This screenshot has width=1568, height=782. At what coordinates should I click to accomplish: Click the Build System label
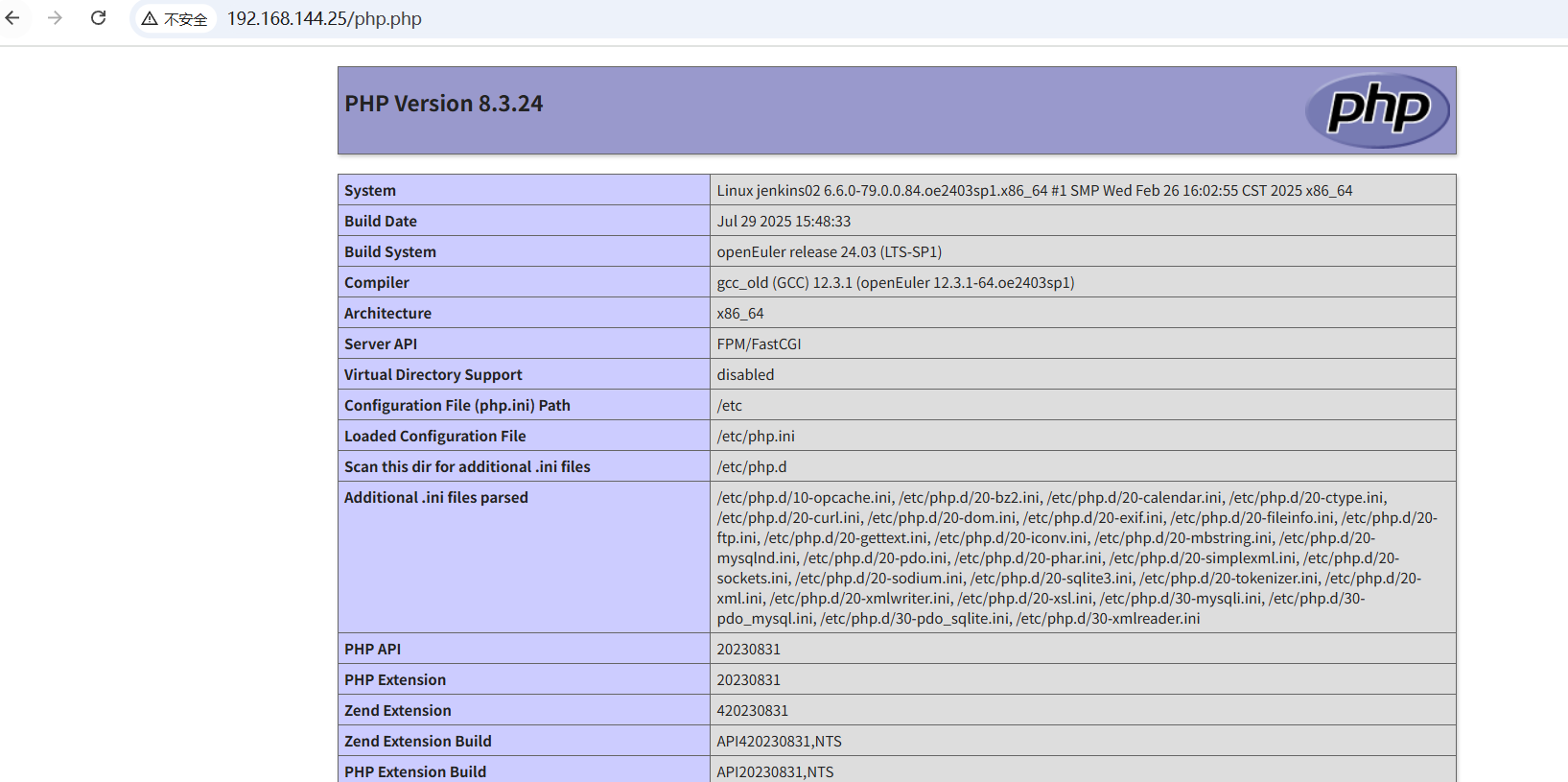(x=390, y=252)
